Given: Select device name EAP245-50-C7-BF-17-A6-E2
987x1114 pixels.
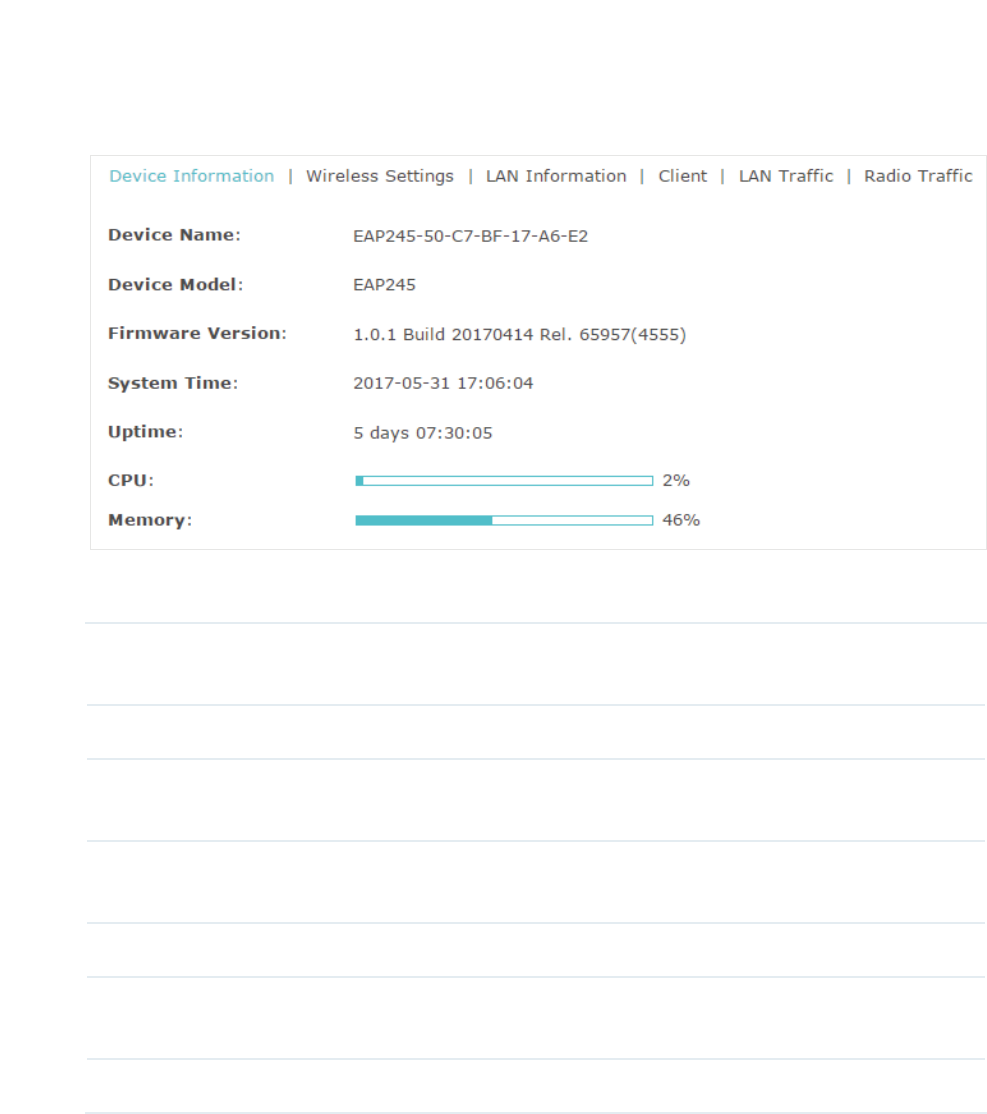Looking at the screenshot, I should click(470, 236).
